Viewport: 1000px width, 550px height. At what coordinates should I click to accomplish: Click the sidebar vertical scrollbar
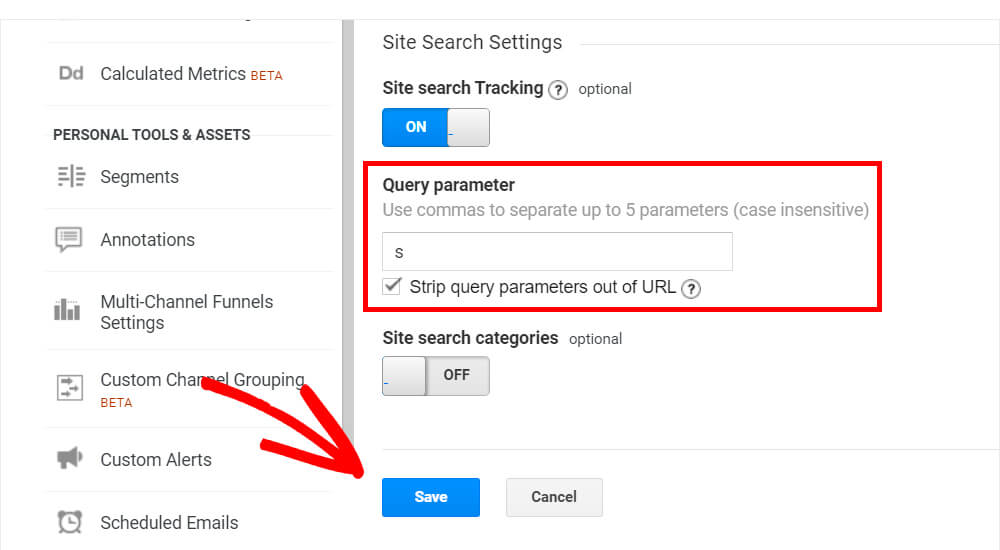[348, 230]
